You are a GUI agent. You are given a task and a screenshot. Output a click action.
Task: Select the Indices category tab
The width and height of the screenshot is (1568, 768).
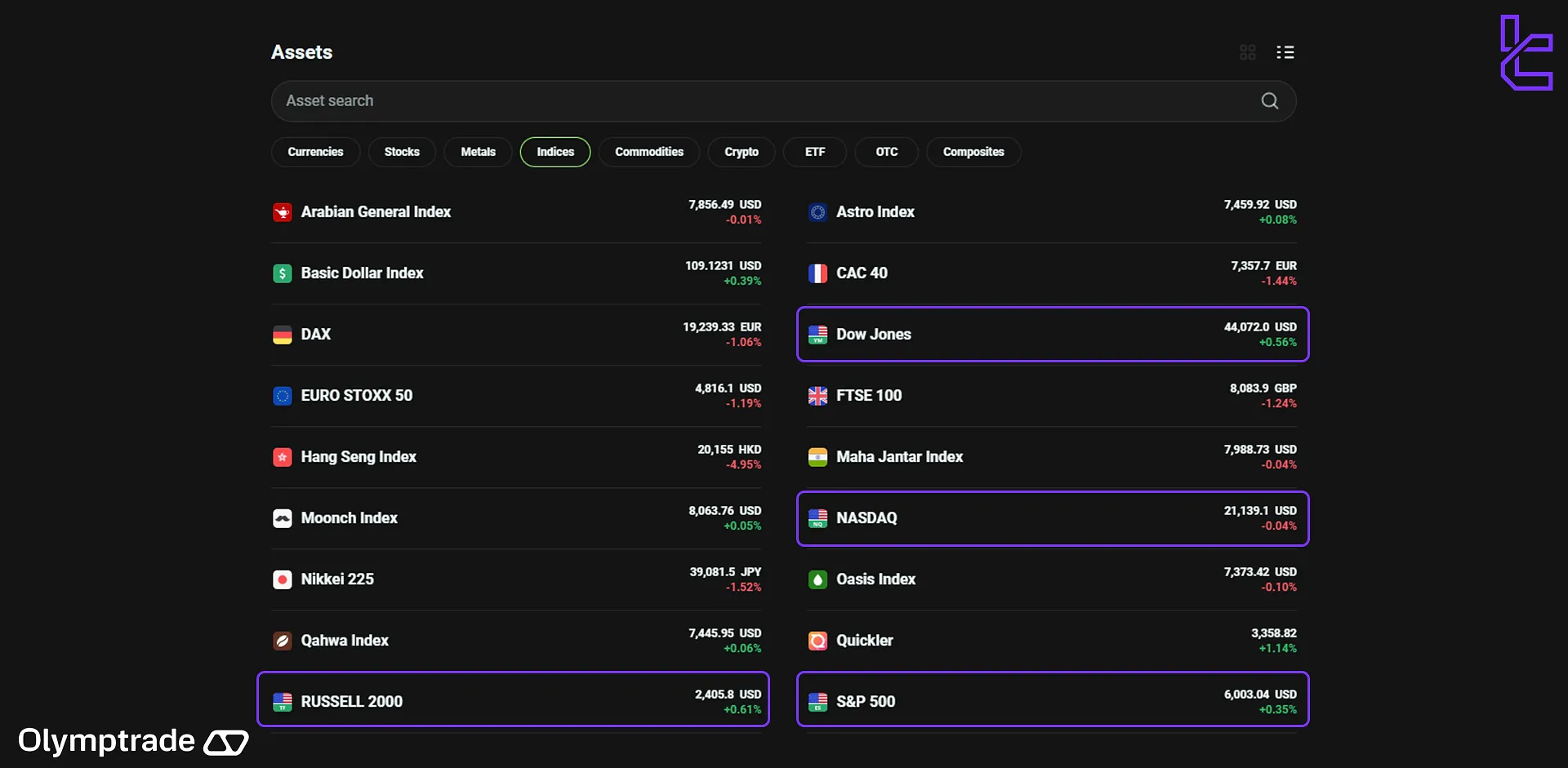(555, 152)
